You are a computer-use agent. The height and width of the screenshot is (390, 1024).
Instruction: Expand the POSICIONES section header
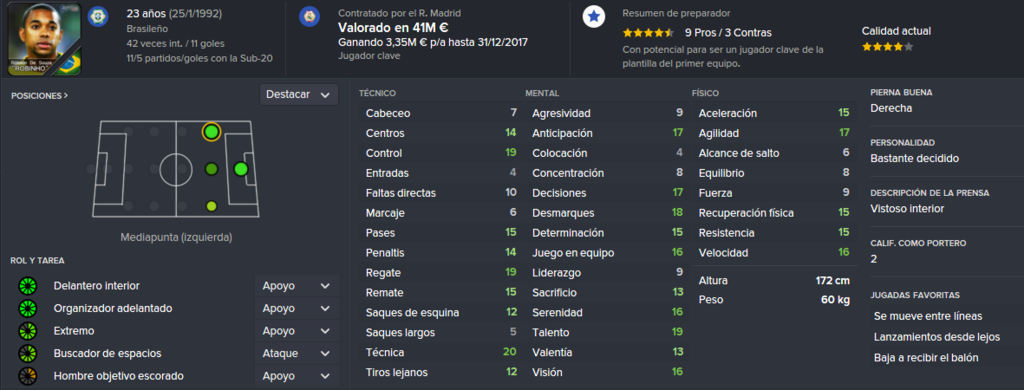[40, 95]
